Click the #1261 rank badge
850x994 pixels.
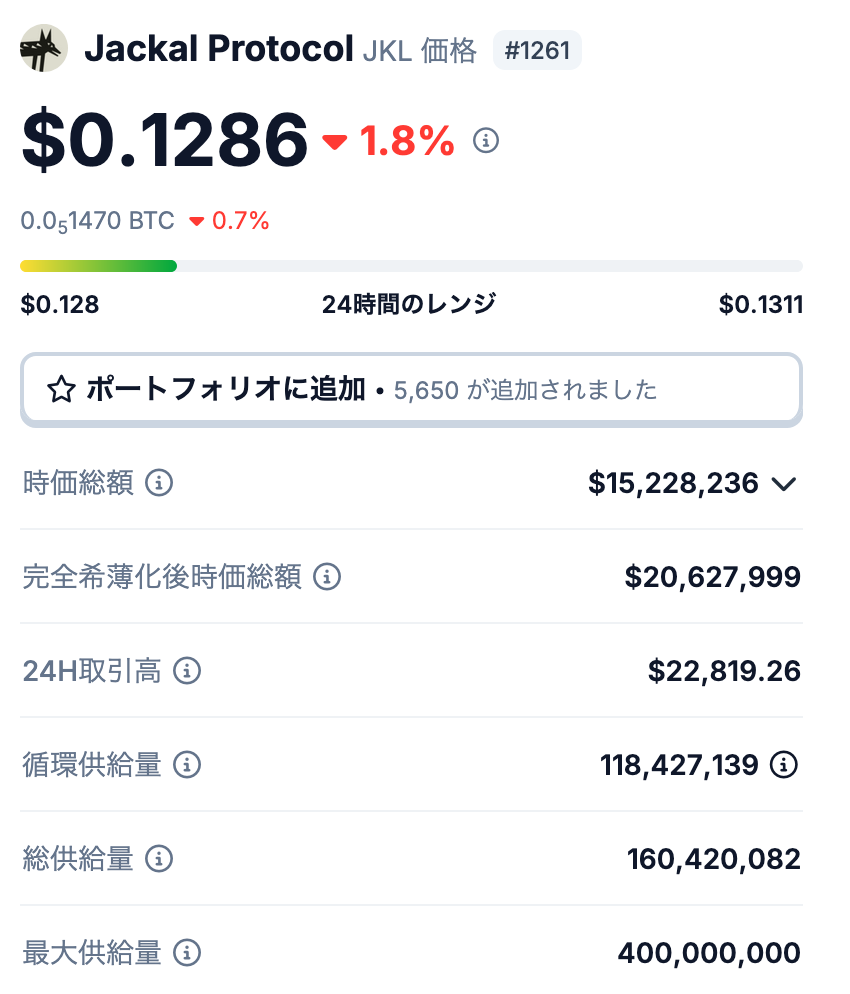click(537, 50)
